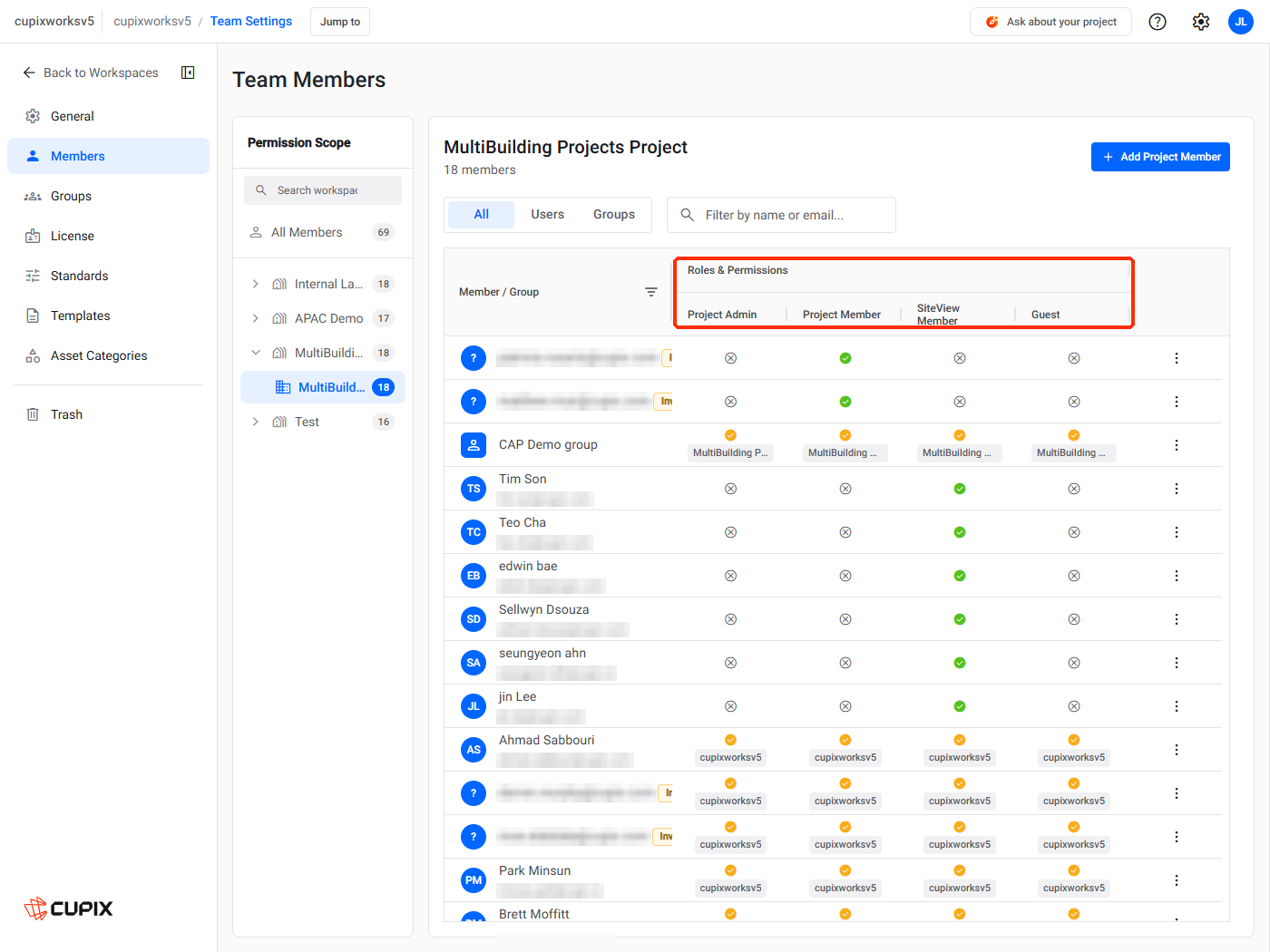This screenshot has width=1270, height=952.
Task: Open the member column filter icon
Action: click(x=651, y=292)
